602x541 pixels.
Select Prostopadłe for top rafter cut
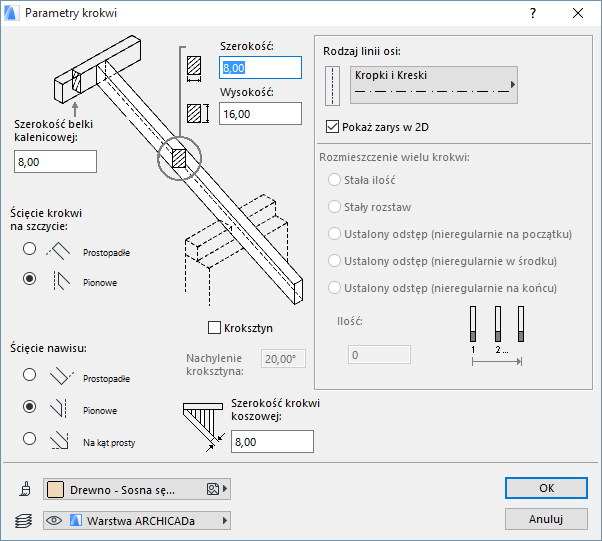click(29, 249)
